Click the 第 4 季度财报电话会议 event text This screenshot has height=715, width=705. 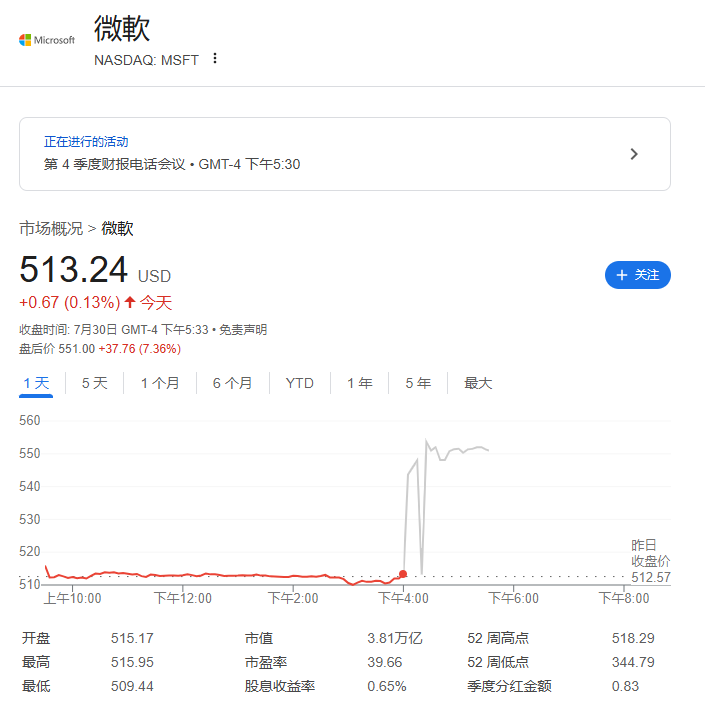pos(114,164)
